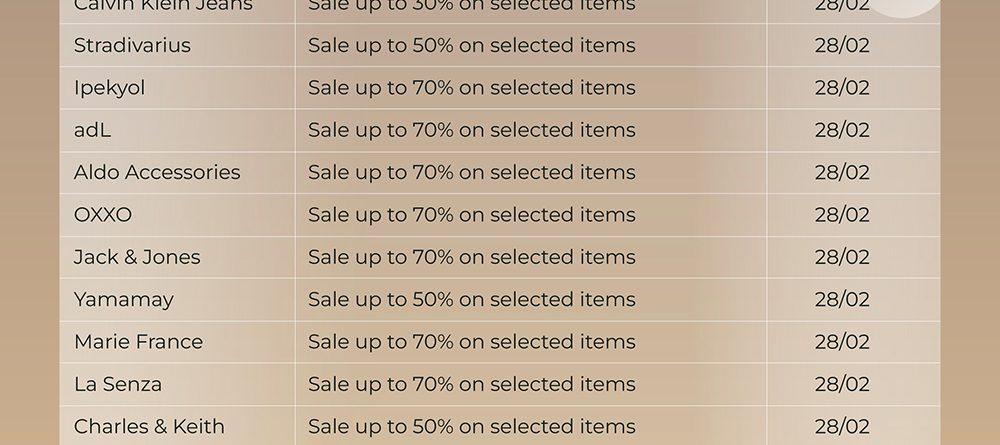Select the Aldo Accessories row label
The width and height of the screenshot is (1000, 445).
click(x=157, y=172)
